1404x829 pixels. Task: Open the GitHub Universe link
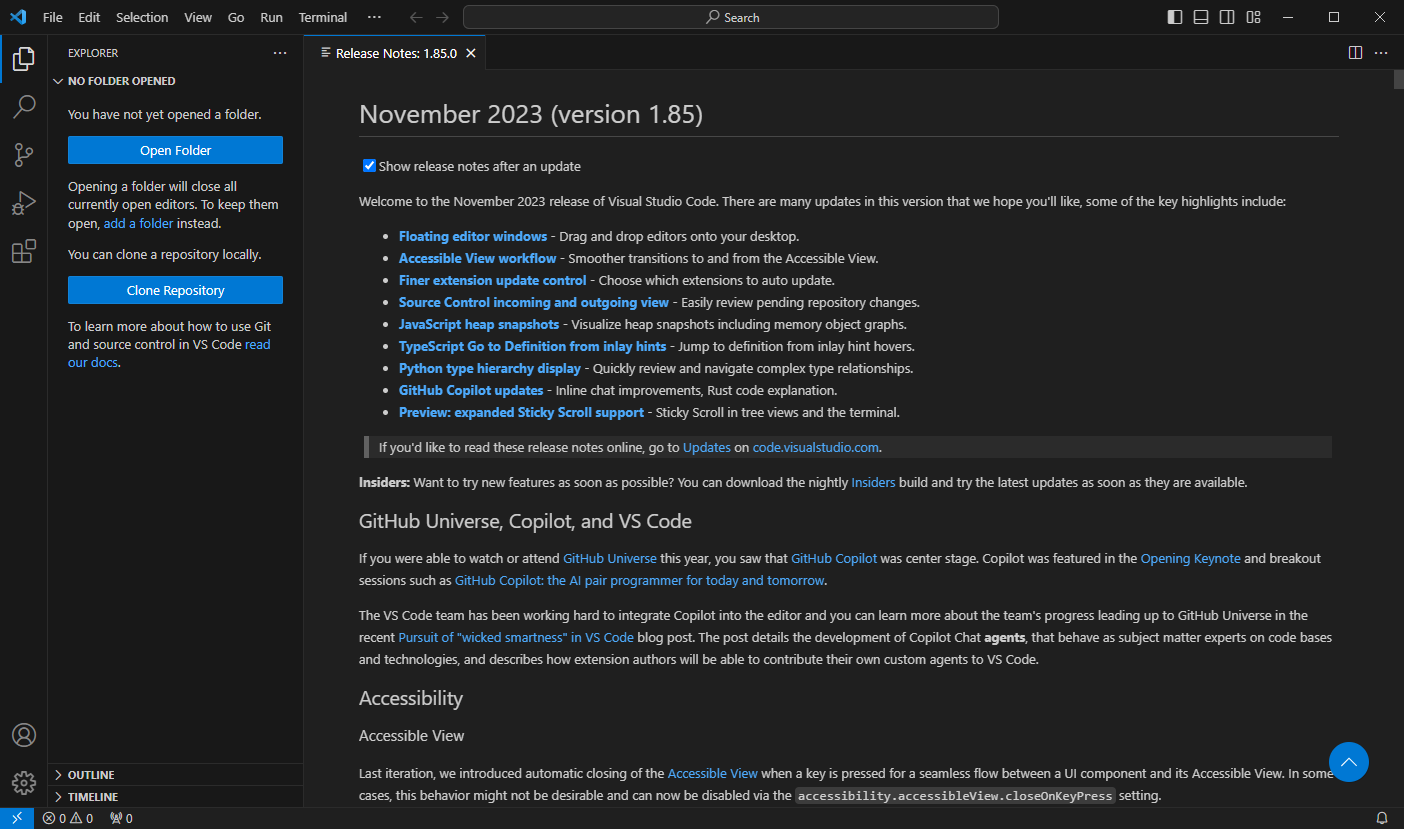pyautogui.click(x=610, y=558)
